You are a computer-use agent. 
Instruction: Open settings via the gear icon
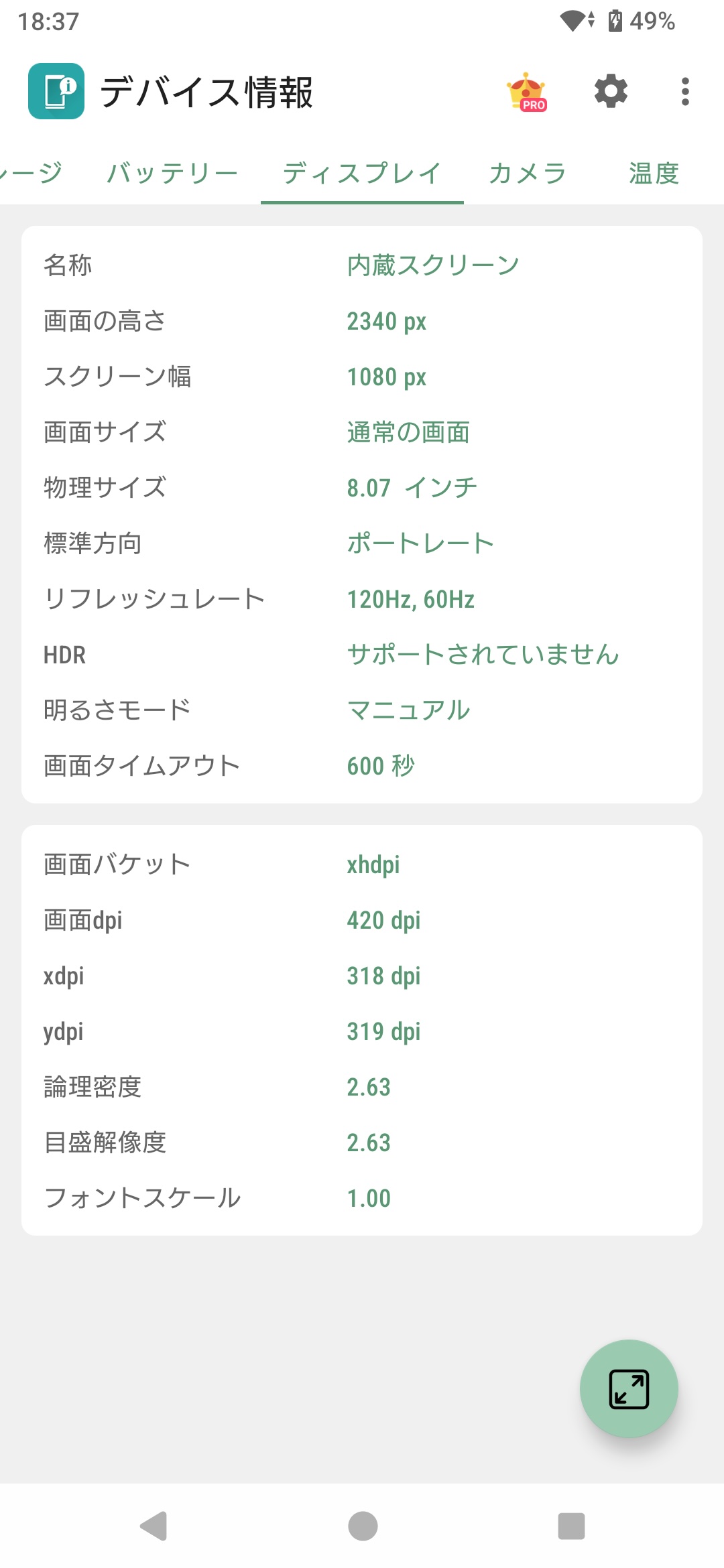pos(611,91)
